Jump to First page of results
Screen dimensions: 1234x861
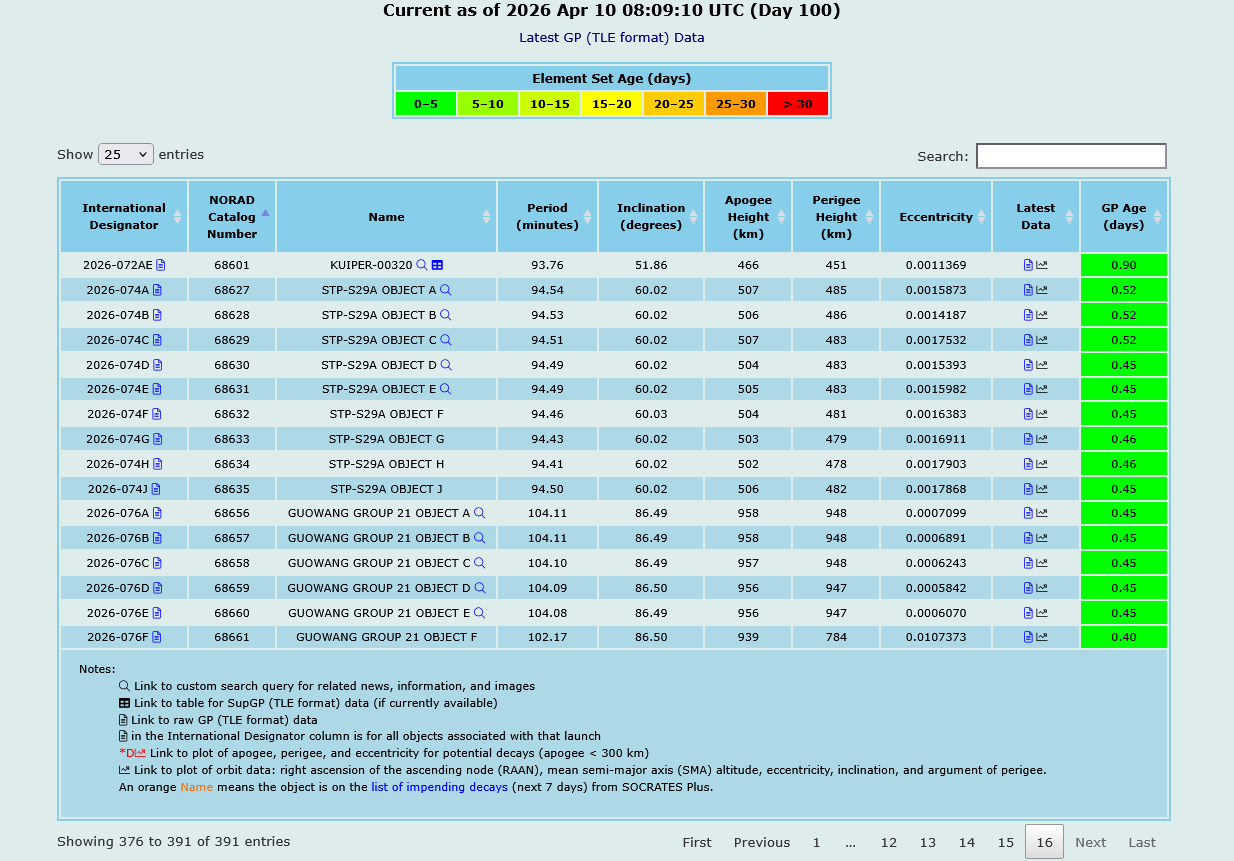(697, 842)
